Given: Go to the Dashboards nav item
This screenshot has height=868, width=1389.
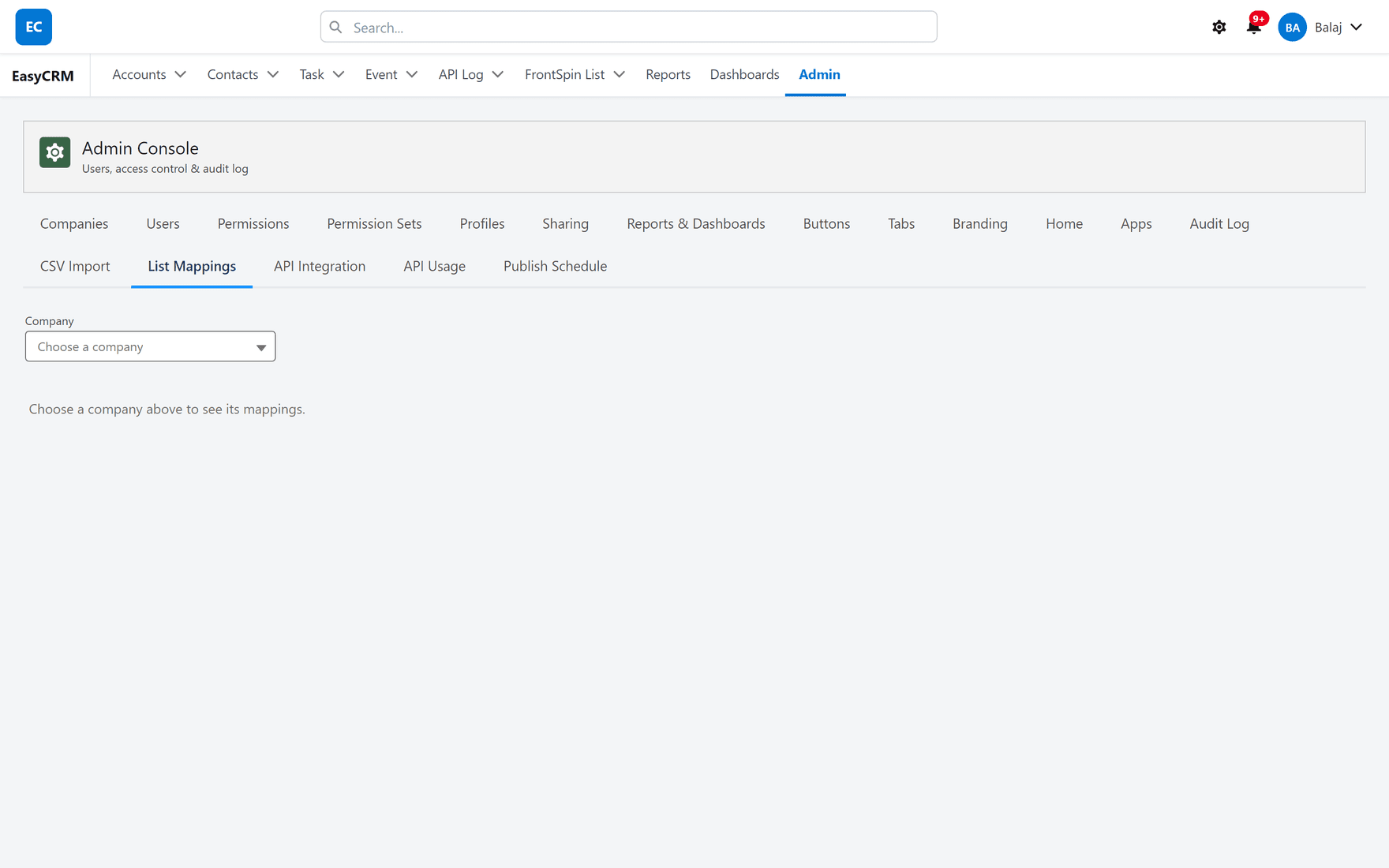Looking at the screenshot, I should coord(744,74).
